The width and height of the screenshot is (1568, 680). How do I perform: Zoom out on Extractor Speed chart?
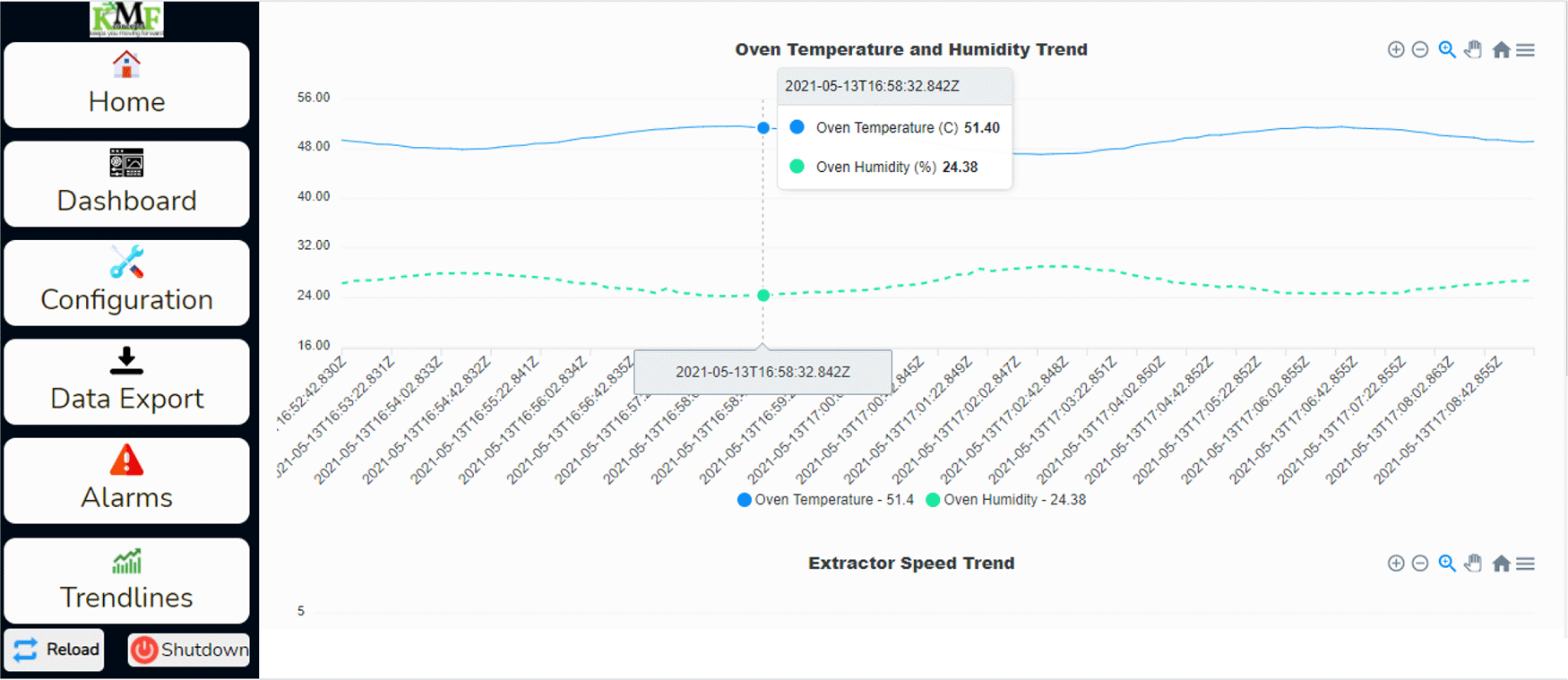[x=1420, y=564]
